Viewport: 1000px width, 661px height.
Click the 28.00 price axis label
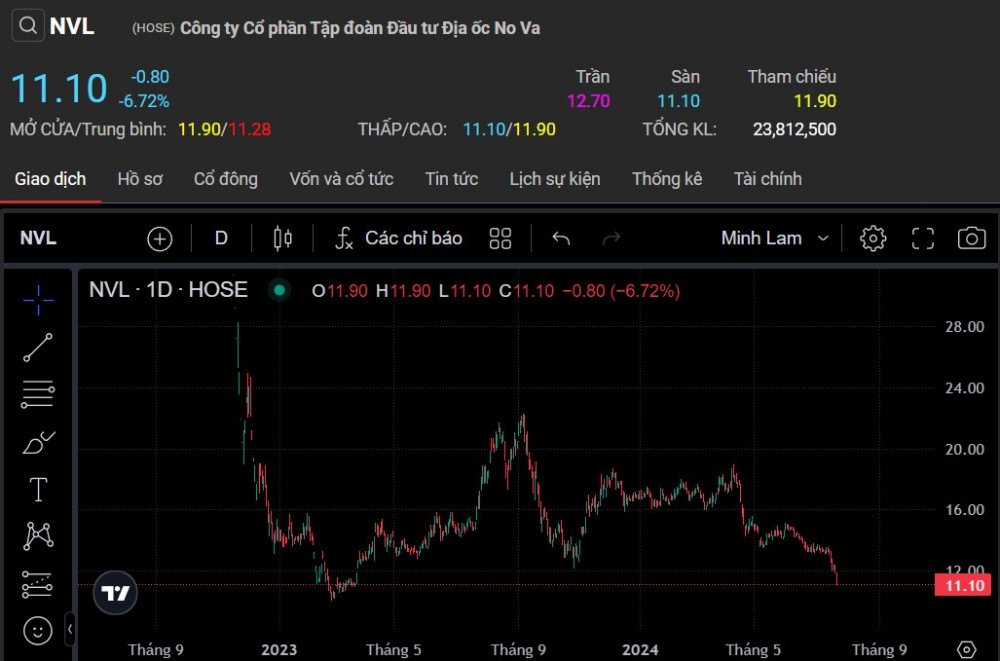click(x=964, y=327)
